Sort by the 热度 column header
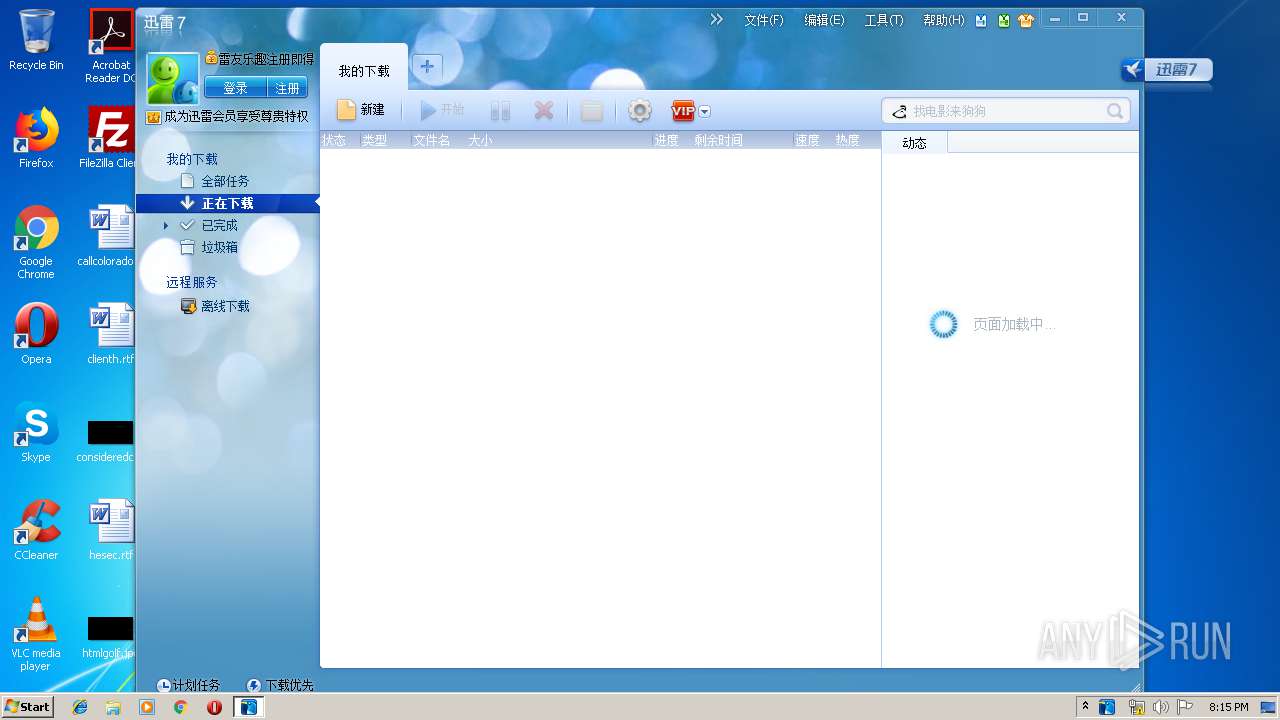1280x720 pixels. pos(847,140)
